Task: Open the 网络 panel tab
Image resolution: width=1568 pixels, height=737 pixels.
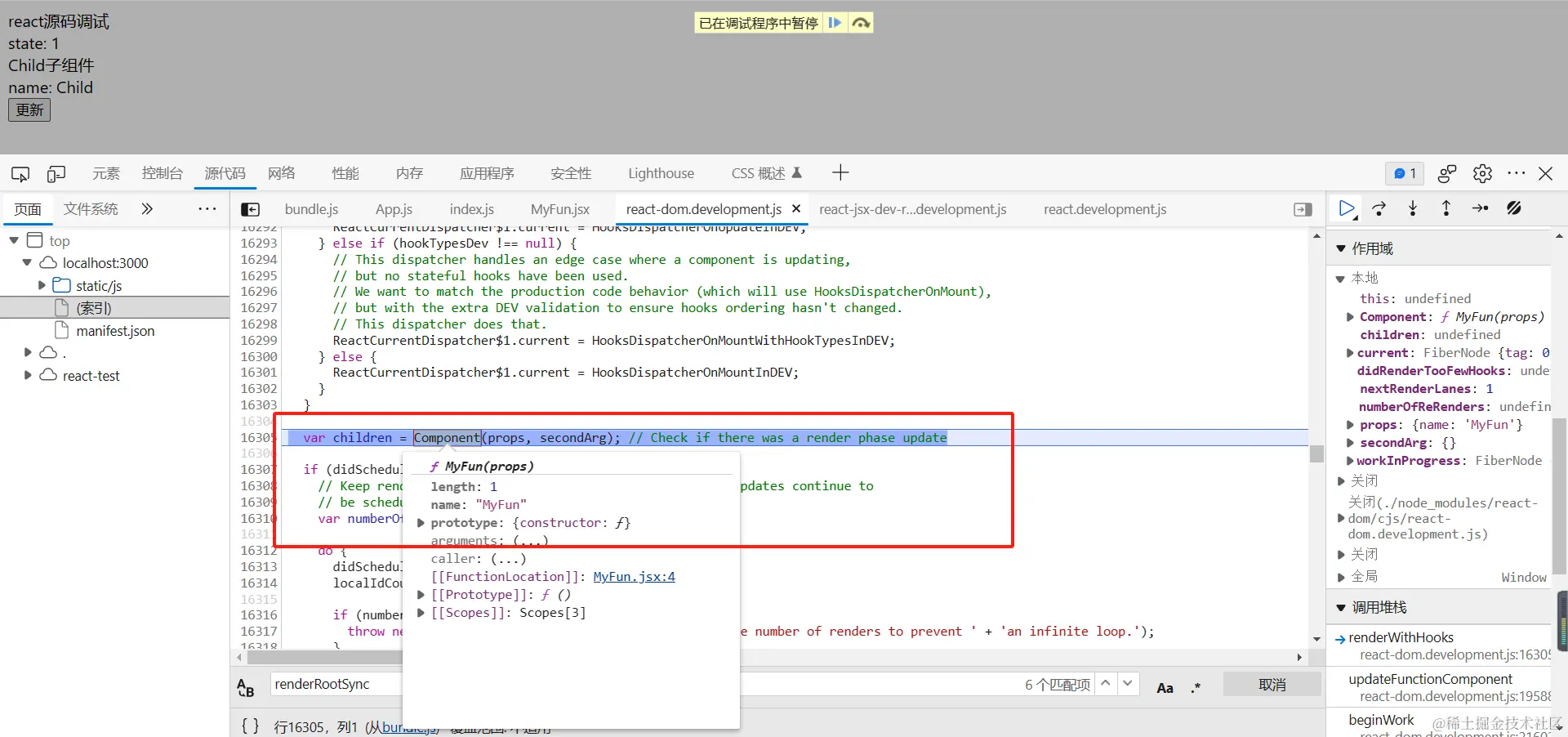Action: (282, 173)
